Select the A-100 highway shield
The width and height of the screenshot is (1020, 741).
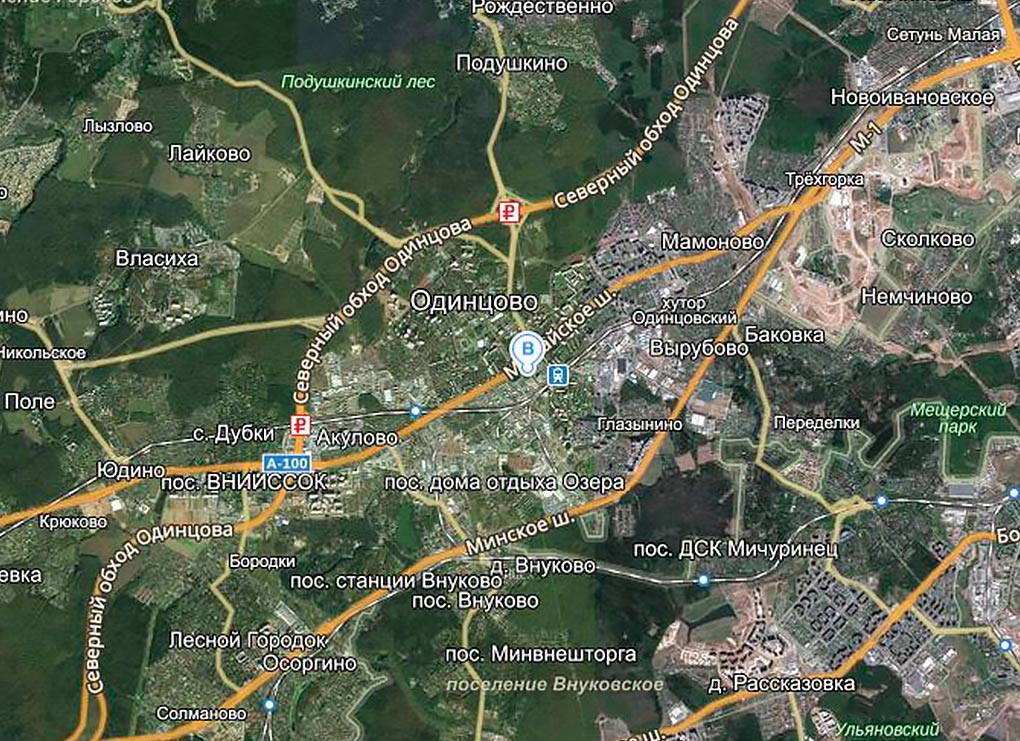tap(287, 464)
